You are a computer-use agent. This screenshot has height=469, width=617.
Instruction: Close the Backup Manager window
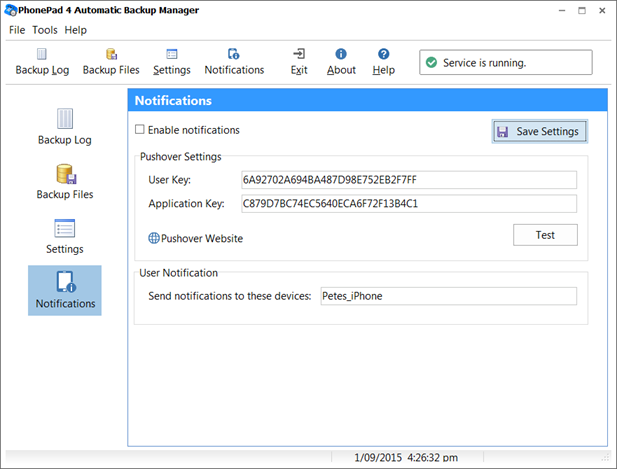point(602,11)
